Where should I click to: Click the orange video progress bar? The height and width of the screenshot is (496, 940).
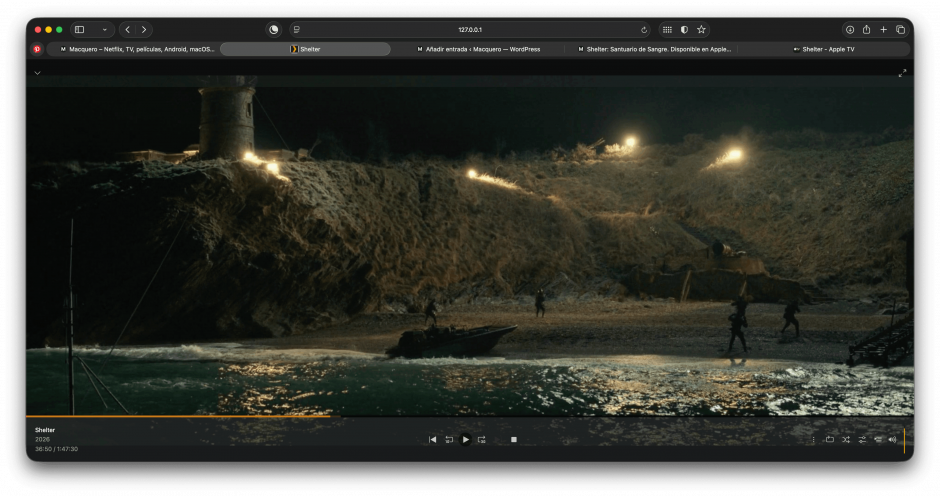(x=180, y=416)
